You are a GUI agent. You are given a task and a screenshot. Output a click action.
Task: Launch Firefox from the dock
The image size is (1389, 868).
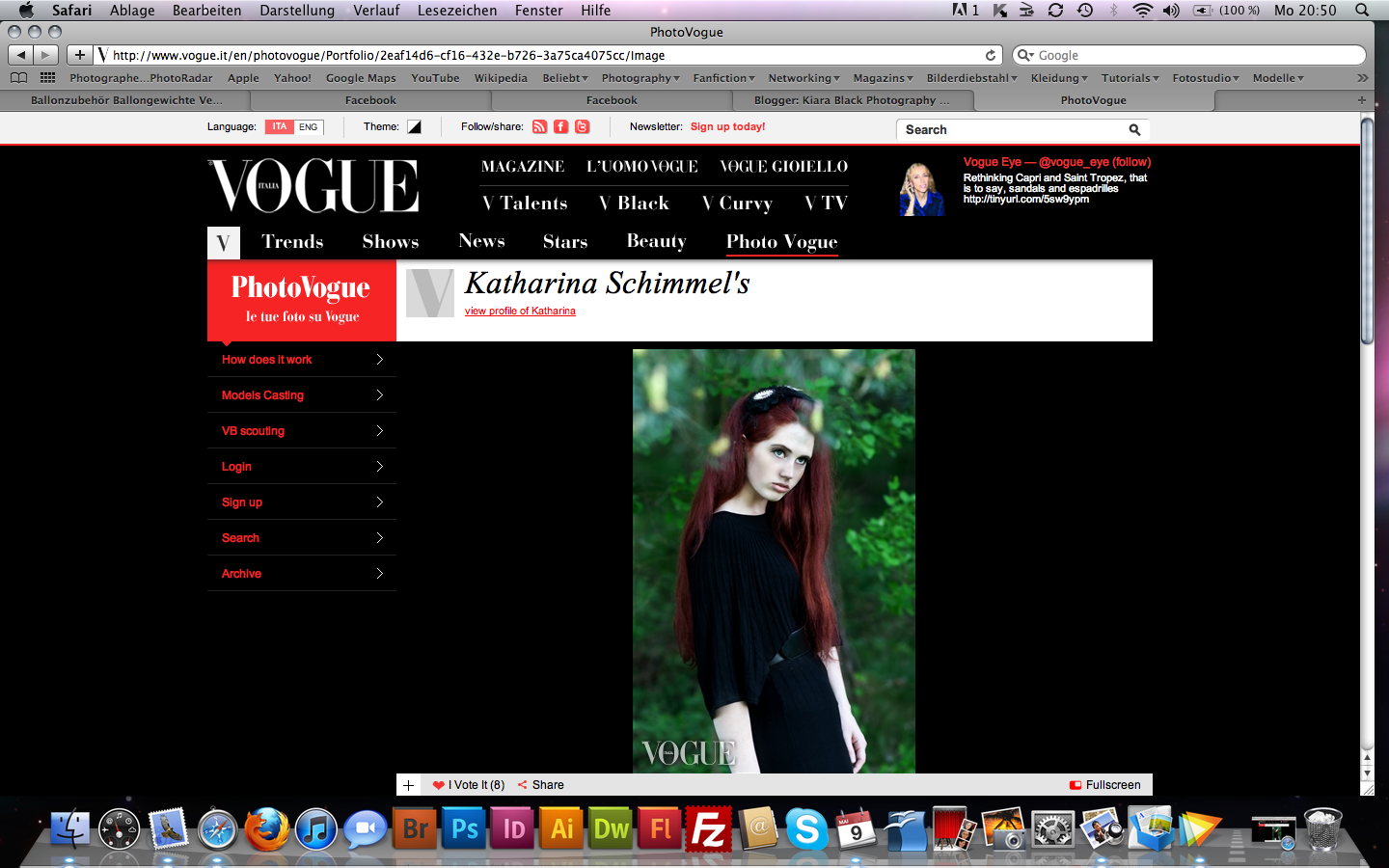point(266,828)
